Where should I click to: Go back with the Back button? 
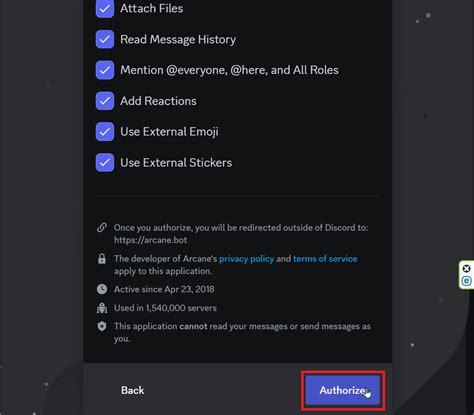(133, 390)
